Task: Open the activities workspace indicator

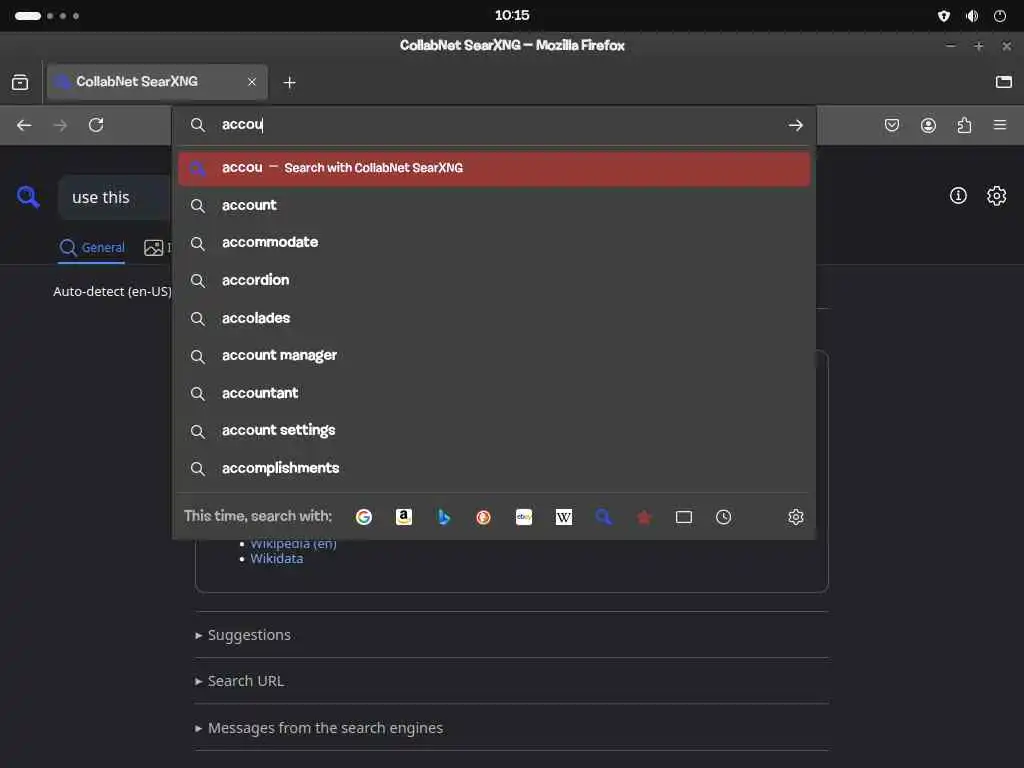Action: coord(46,16)
